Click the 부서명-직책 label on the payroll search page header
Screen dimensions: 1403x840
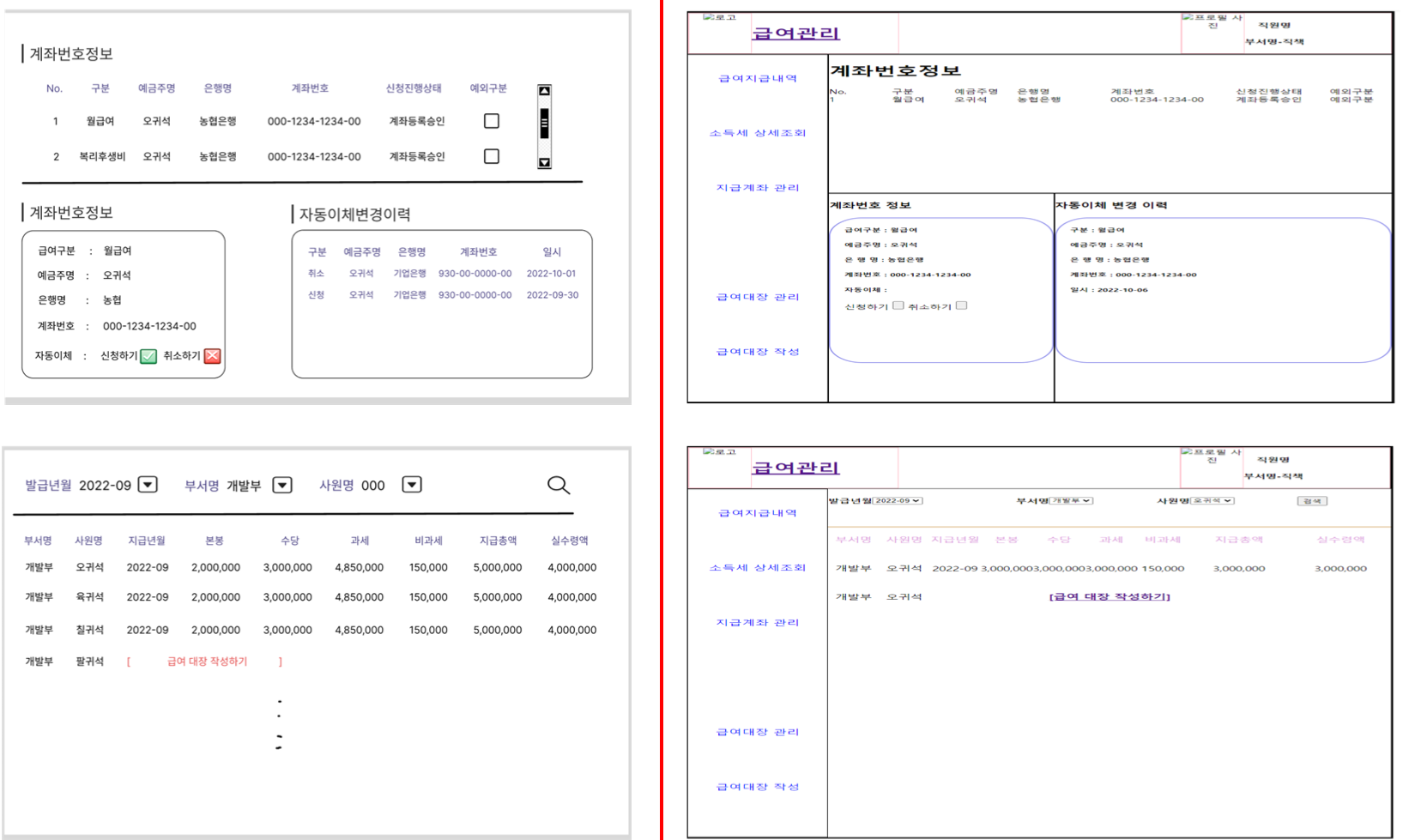pos(1274,476)
